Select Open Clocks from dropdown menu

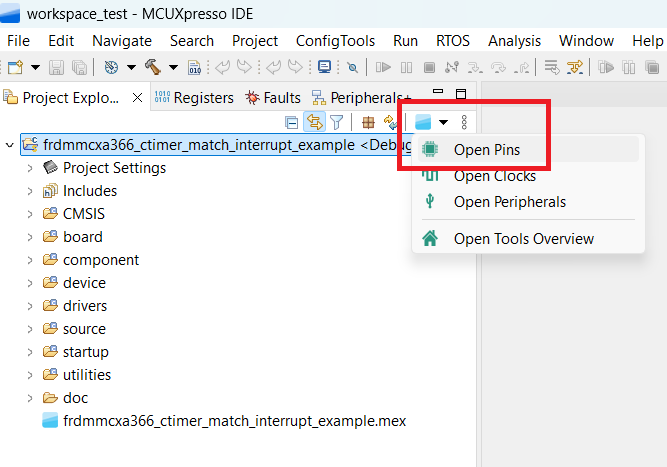[x=494, y=176]
